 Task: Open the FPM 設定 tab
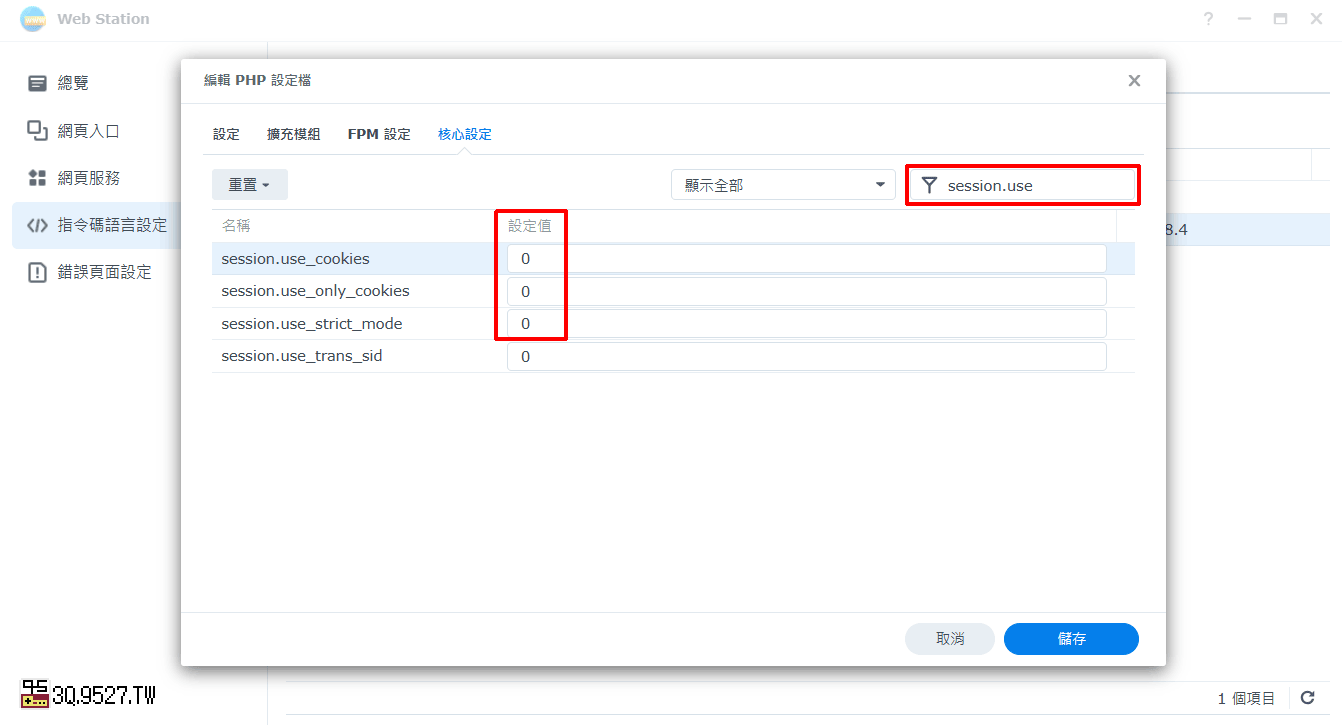pos(379,134)
